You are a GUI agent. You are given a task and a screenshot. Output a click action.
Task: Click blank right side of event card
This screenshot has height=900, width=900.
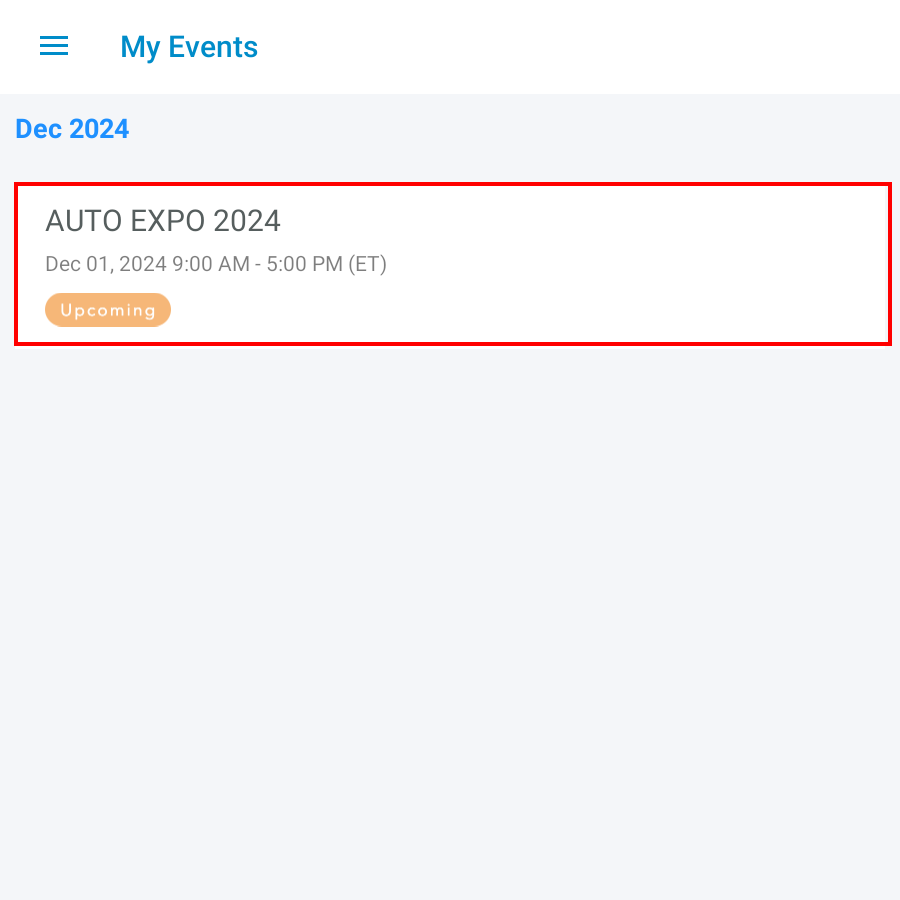[x=700, y=264]
